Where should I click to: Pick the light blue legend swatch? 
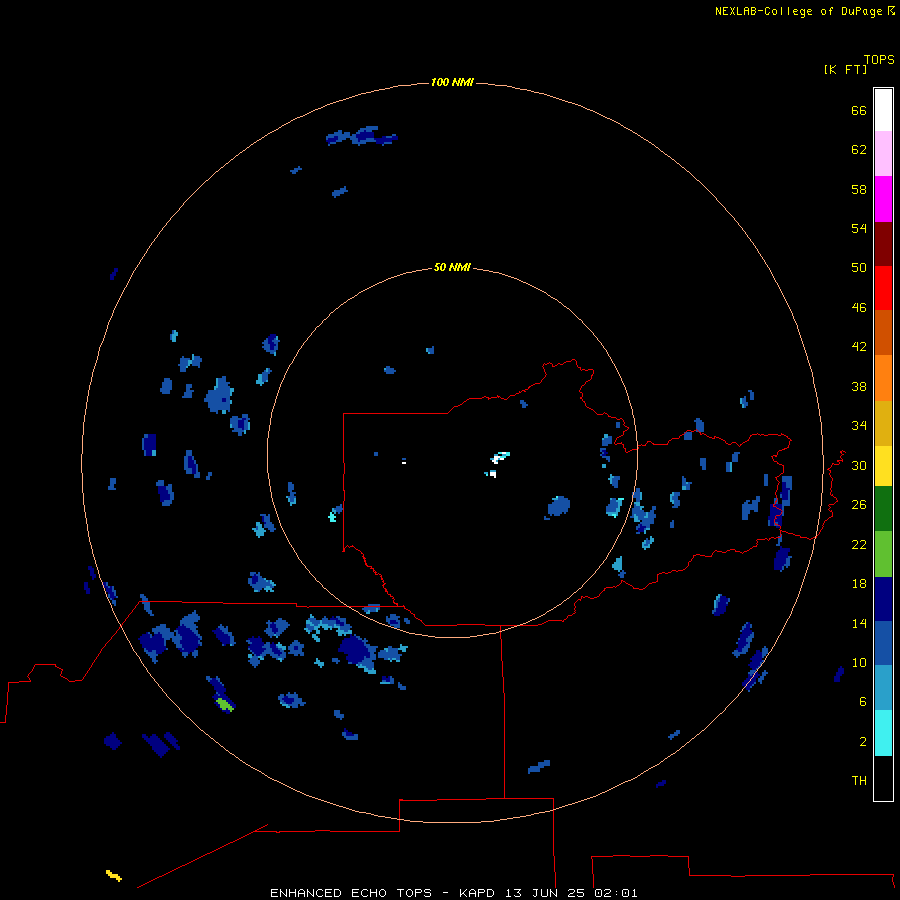pyautogui.click(x=883, y=688)
